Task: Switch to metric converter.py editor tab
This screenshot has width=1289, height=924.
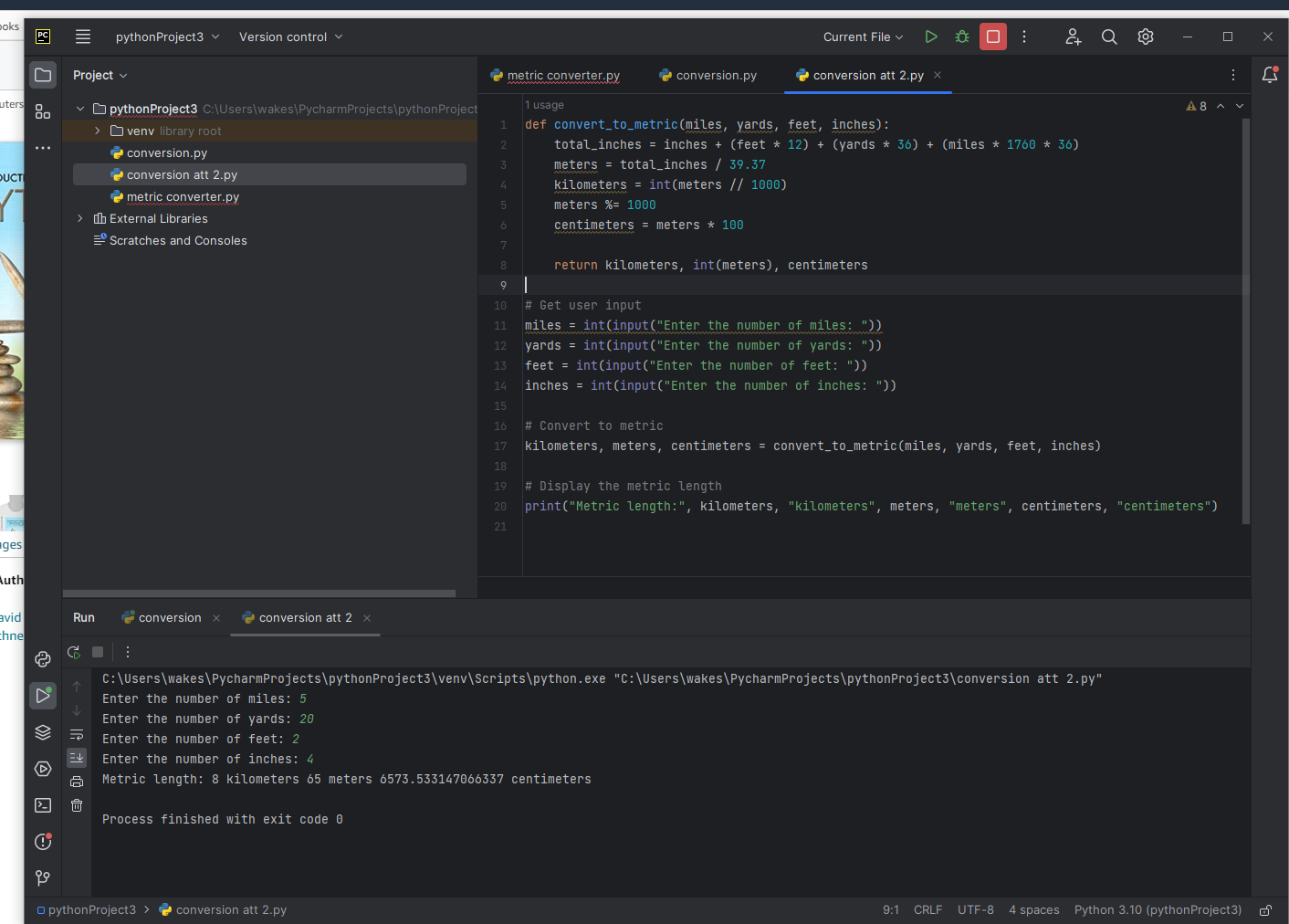Action: coord(555,75)
